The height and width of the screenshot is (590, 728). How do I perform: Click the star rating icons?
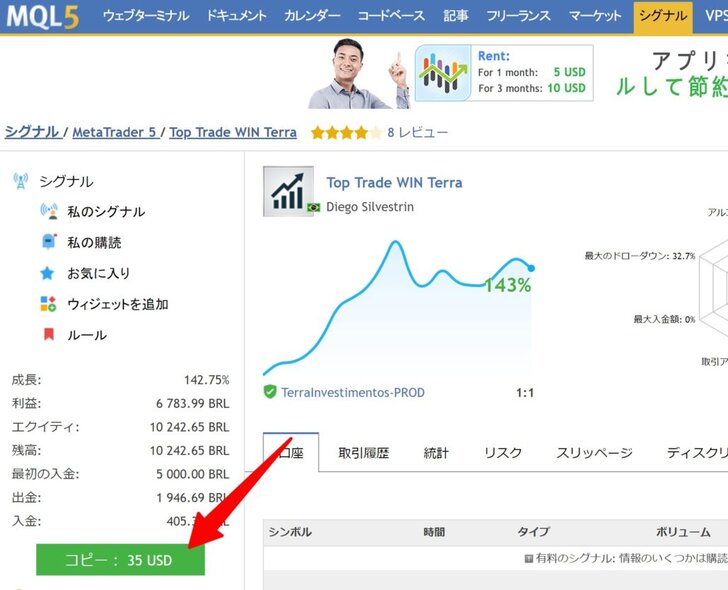point(346,133)
